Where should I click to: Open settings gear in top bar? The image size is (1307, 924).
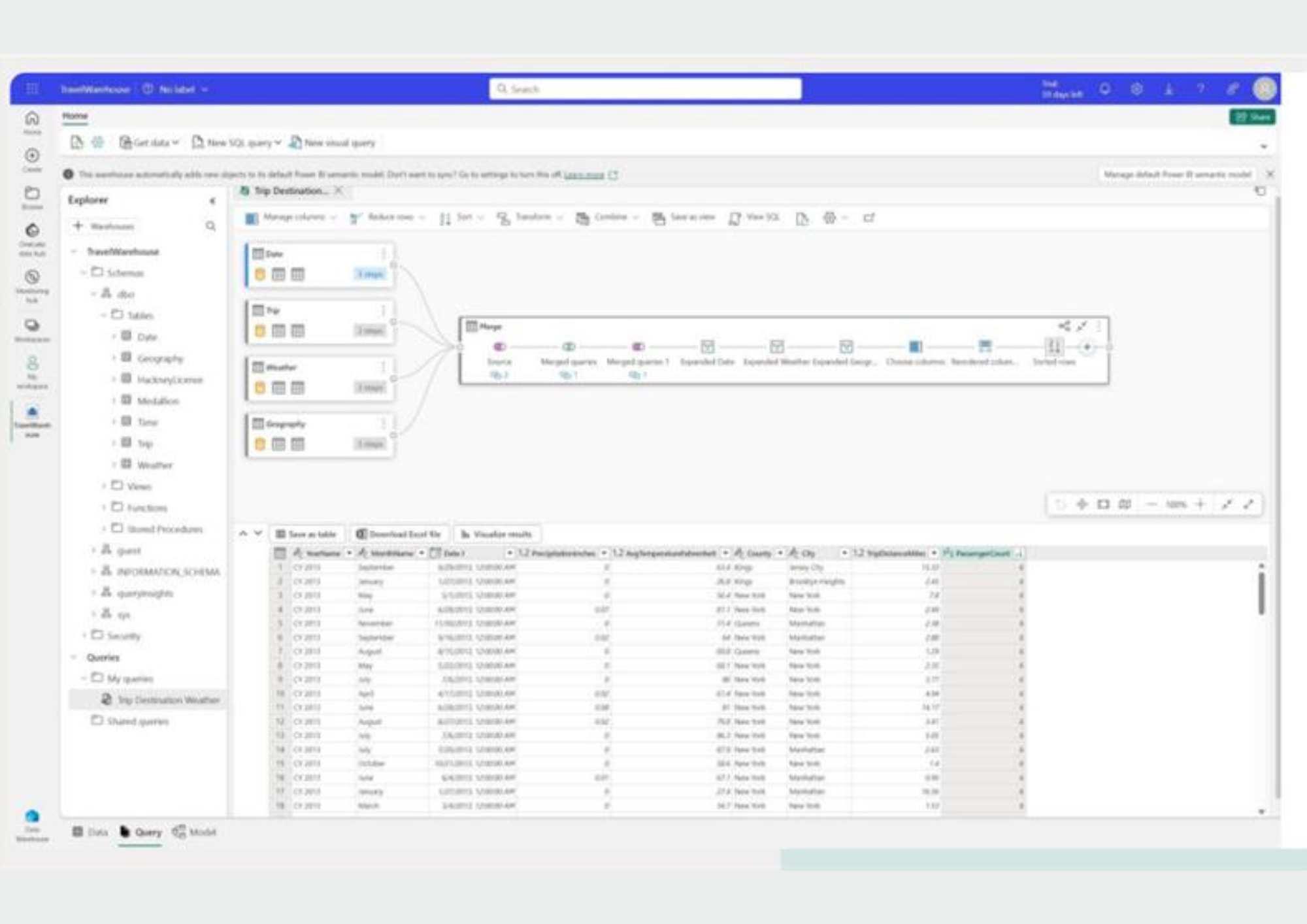click(x=1136, y=89)
